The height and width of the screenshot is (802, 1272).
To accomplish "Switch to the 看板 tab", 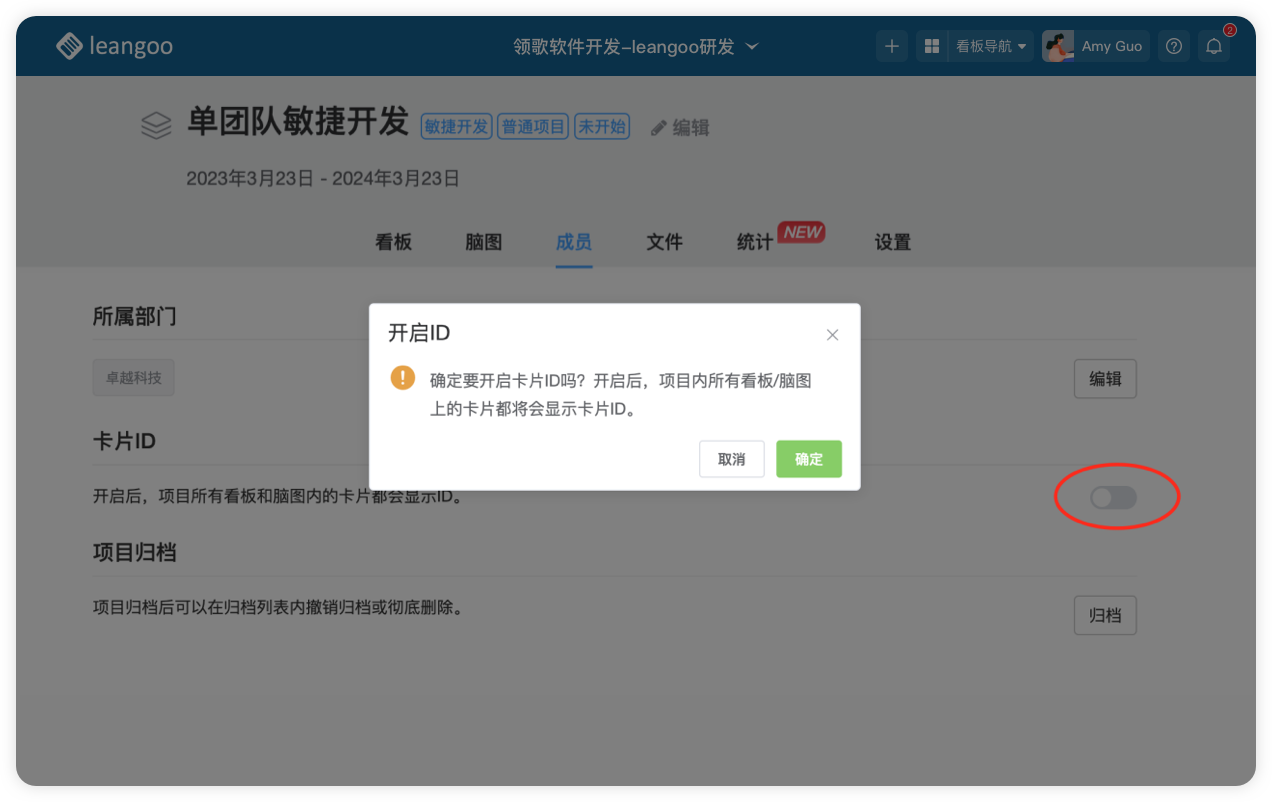I will (393, 242).
